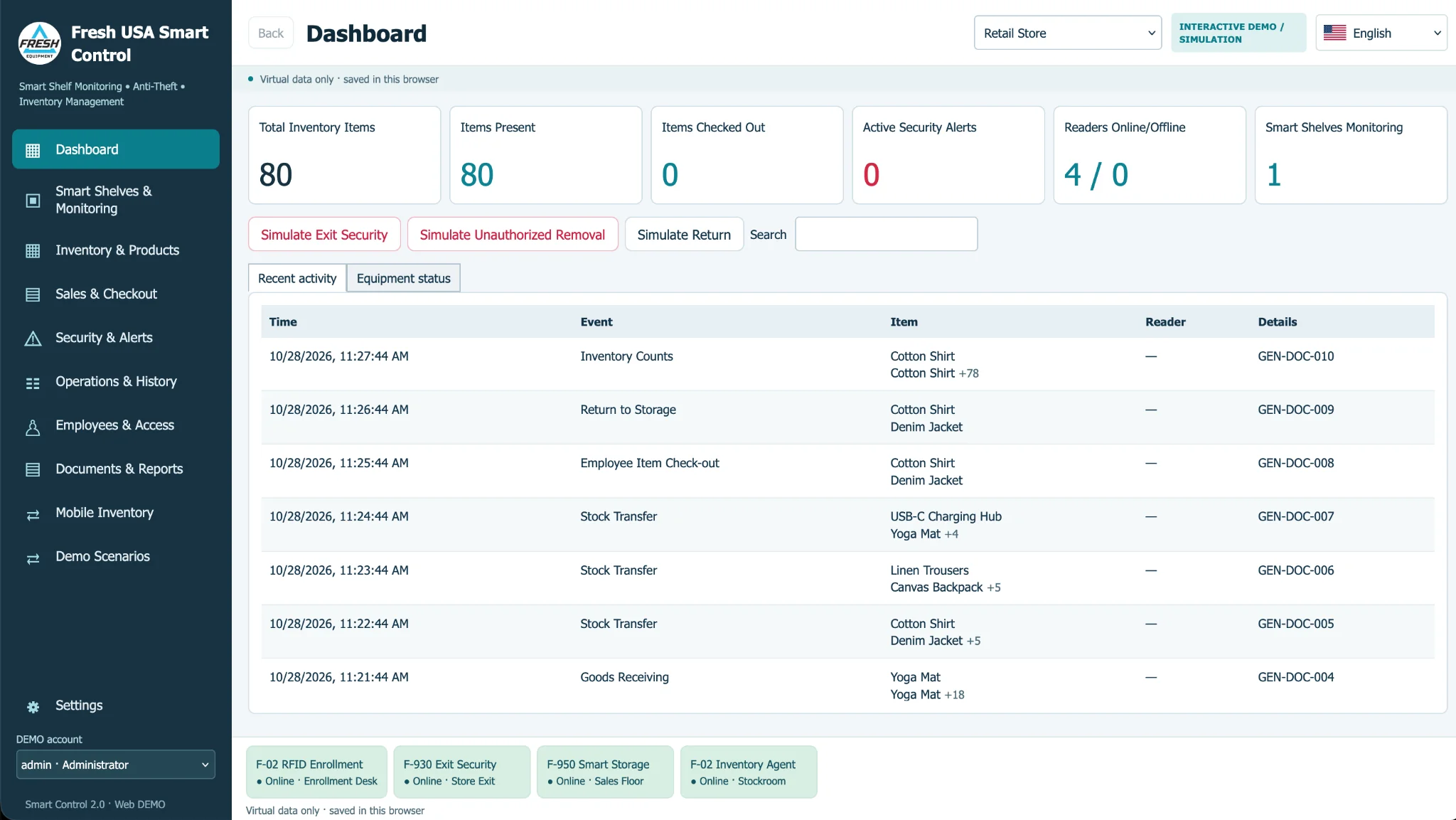Viewport: 1456px width, 820px height.
Task: Select the F-02 Inventory Agent reader card
Action: click(749, 772)
